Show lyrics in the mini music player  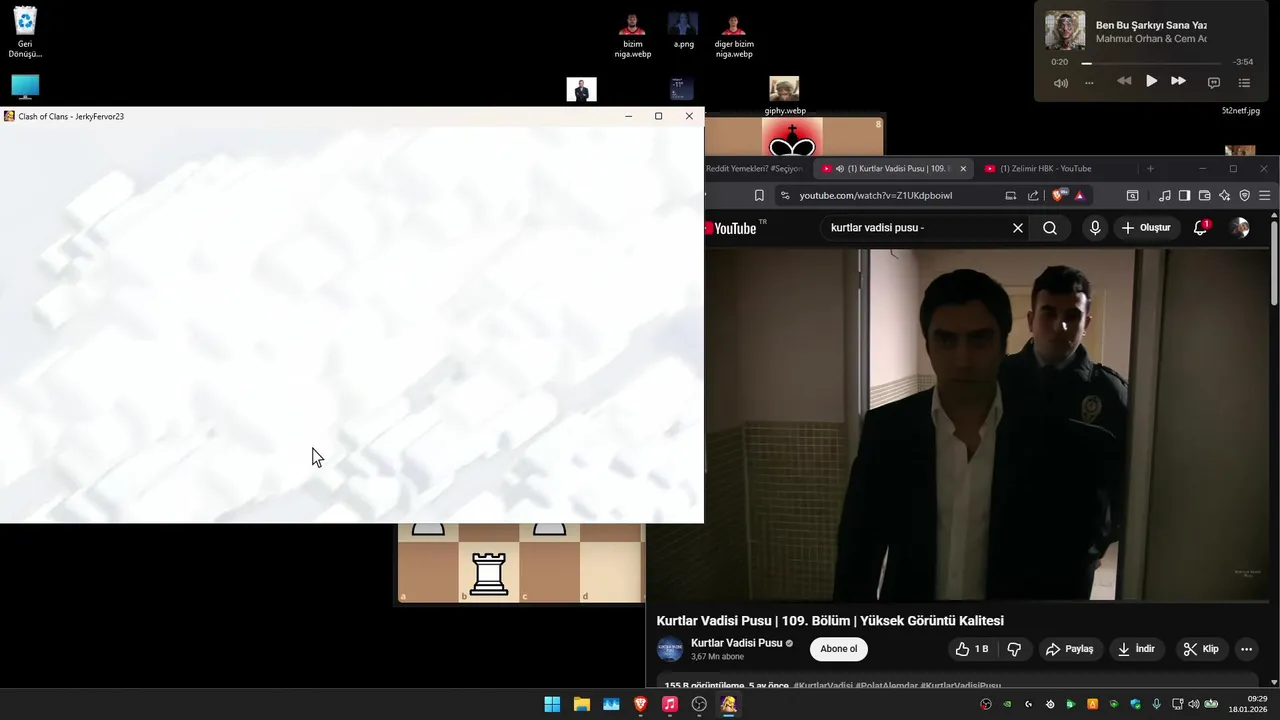(1214, 83)
